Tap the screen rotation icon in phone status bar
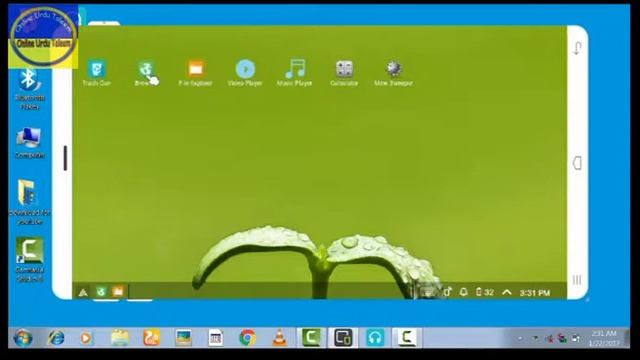Image resolution: width=640 pixels, height=360 pixels. [x=447, y=292]
